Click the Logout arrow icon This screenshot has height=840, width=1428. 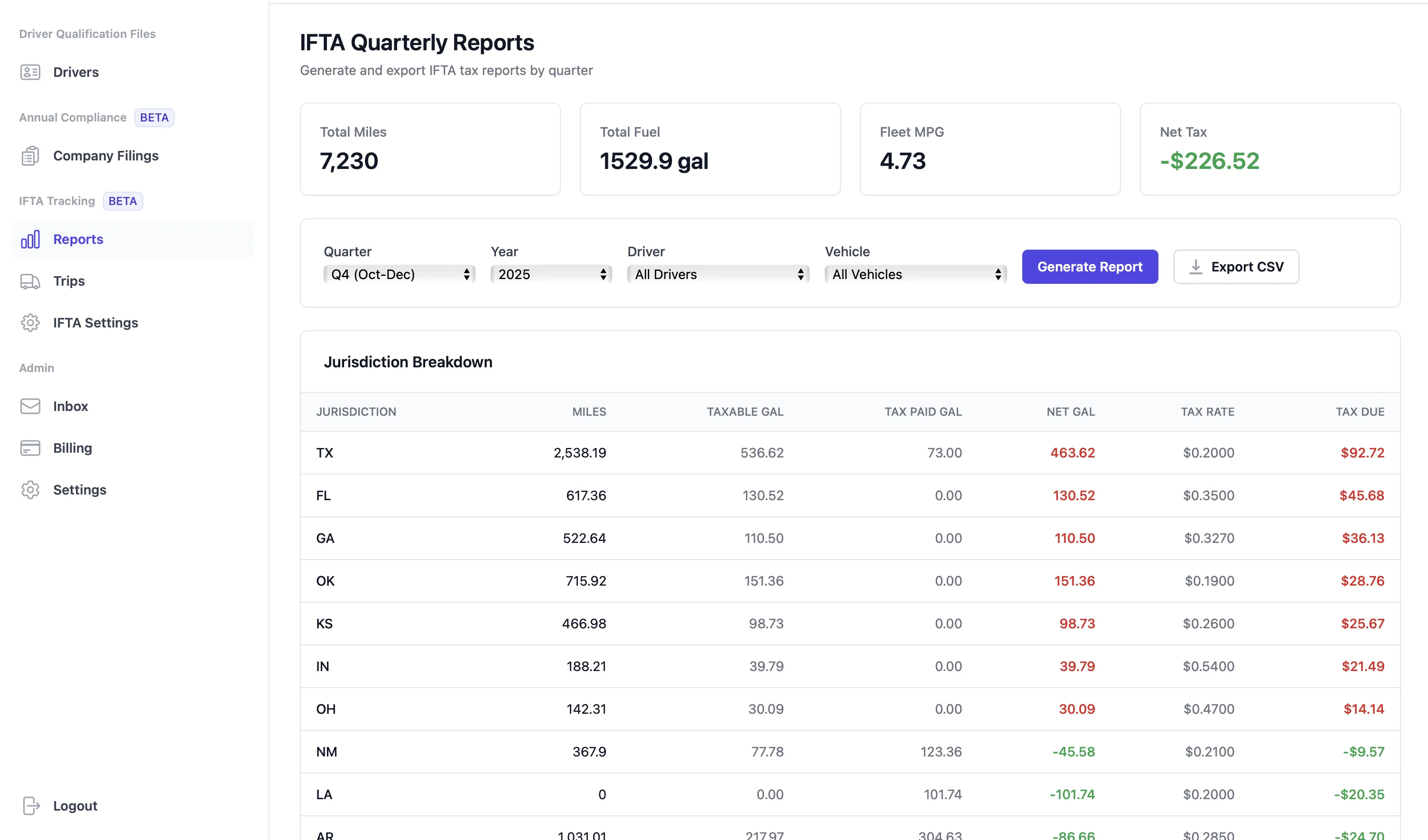[31, 805]
